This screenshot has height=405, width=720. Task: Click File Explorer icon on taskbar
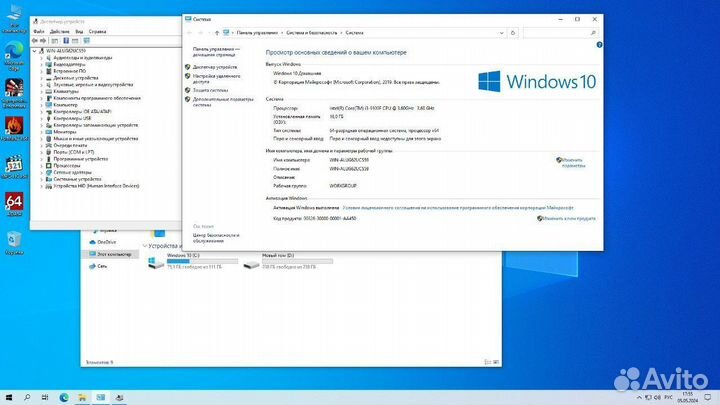(82, 397)
